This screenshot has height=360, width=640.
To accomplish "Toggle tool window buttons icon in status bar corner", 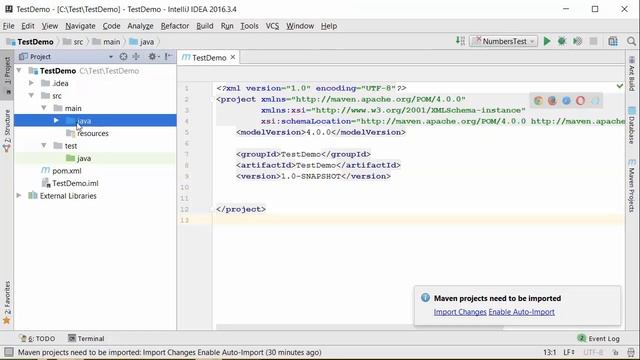I will 8,352.
